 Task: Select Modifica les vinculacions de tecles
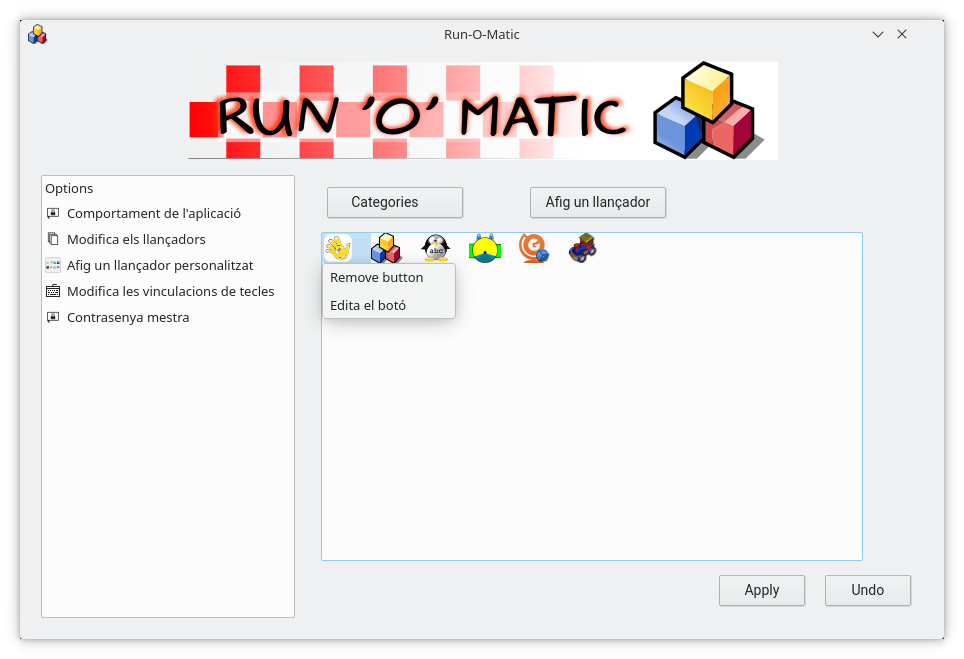point(170,292)
